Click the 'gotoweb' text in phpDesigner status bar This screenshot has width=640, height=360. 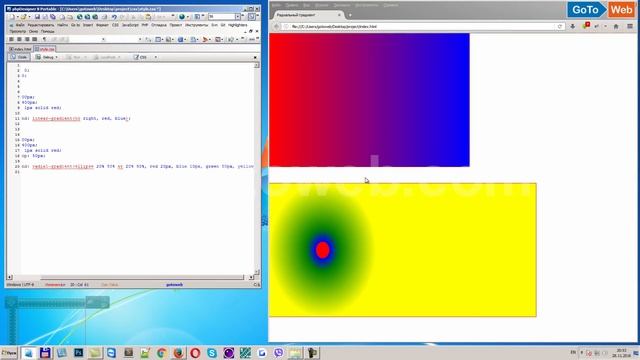[174, 284]
